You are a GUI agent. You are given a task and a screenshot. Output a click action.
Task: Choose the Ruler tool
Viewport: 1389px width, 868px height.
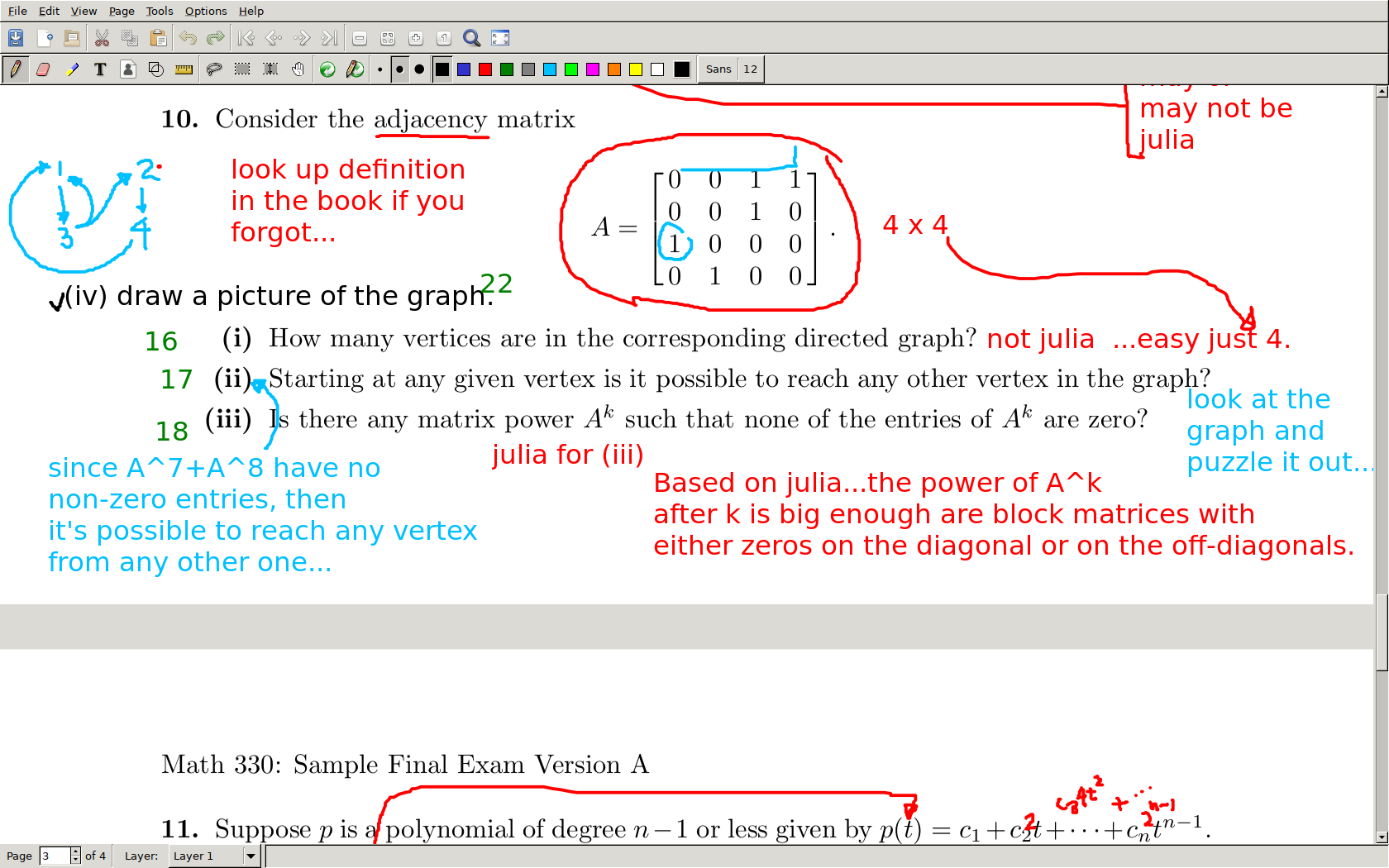[x=184, y=69]
